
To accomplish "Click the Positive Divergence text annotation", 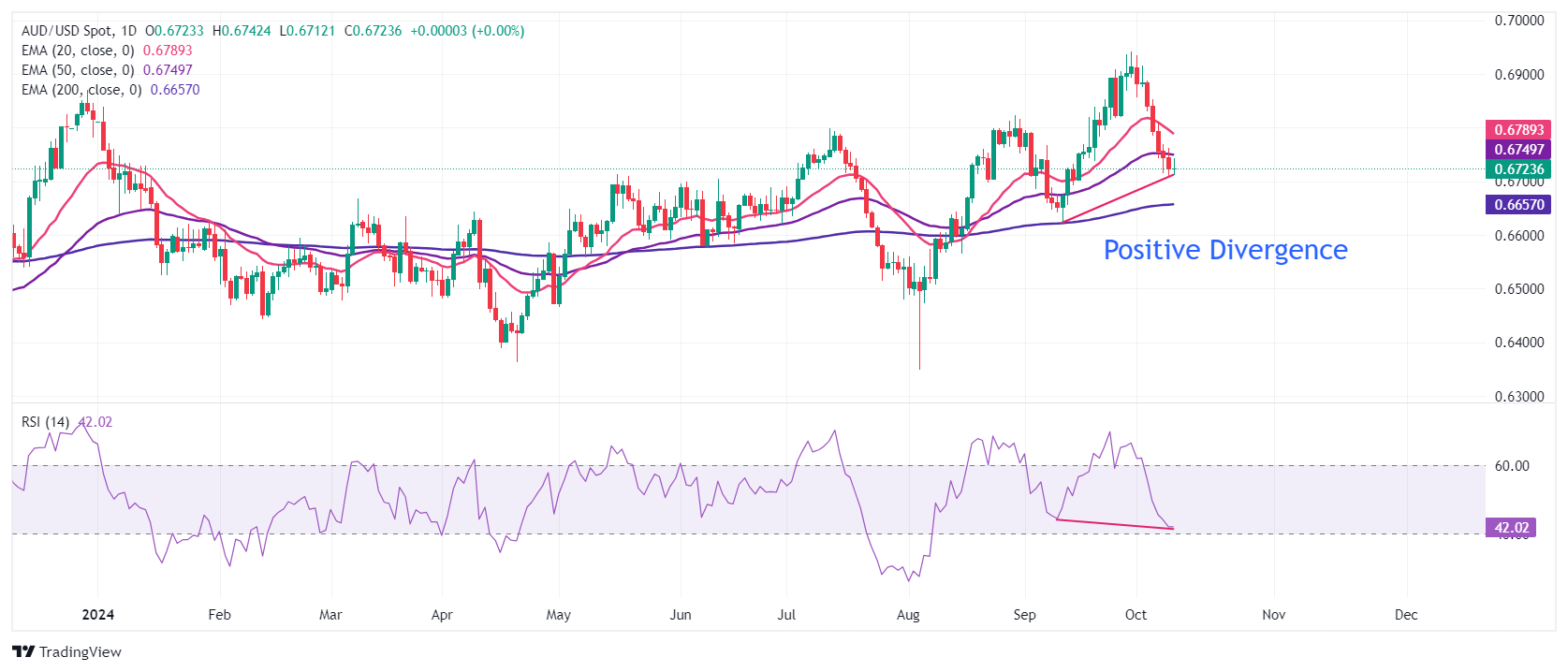I will pyautogui.click(x=1224, y=250).
